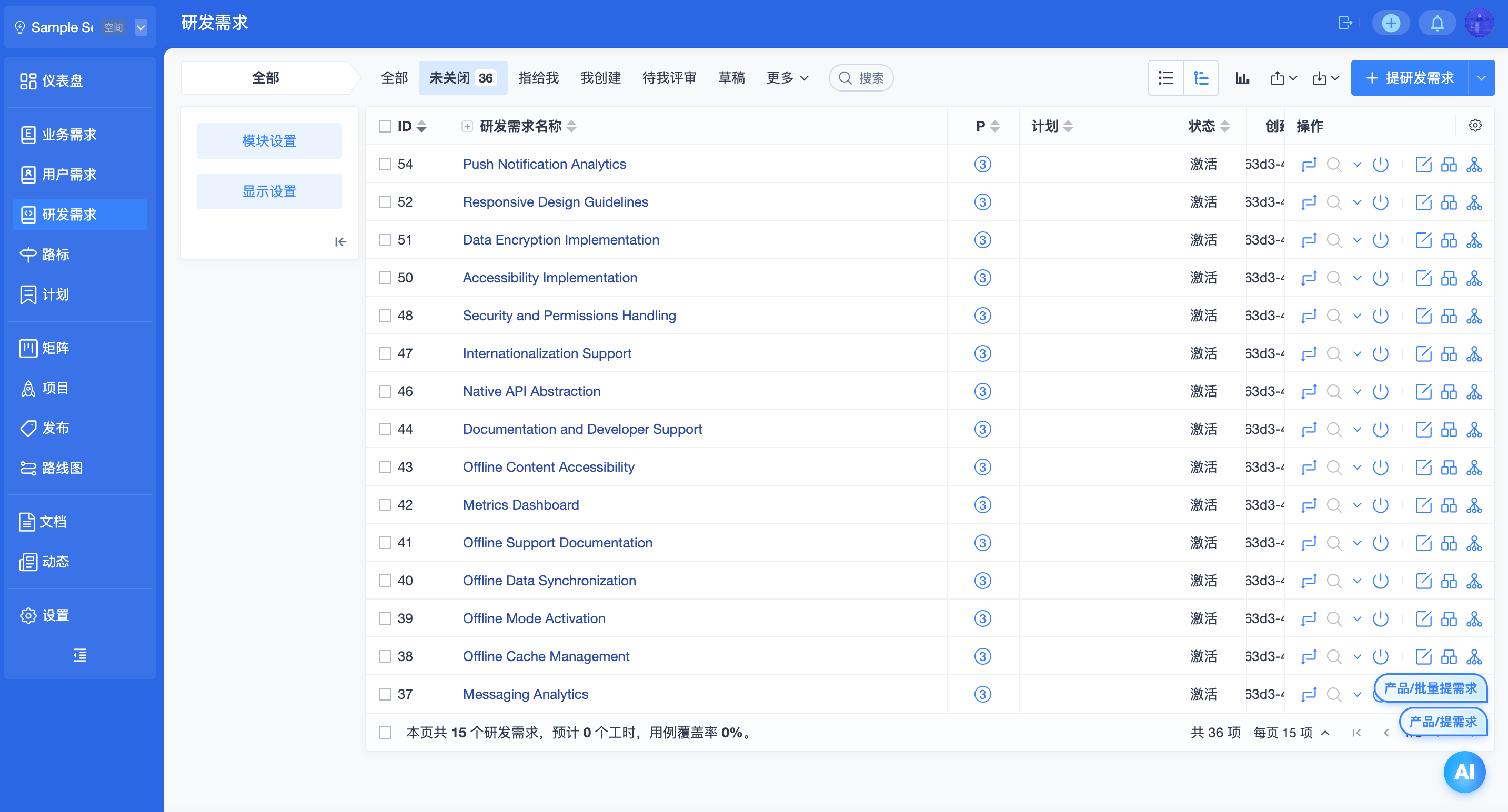Image resolution: width=1508 pixels, height=812 pixels.
Task: Collapse the module side panel arrow
Action: click(340, 241)
